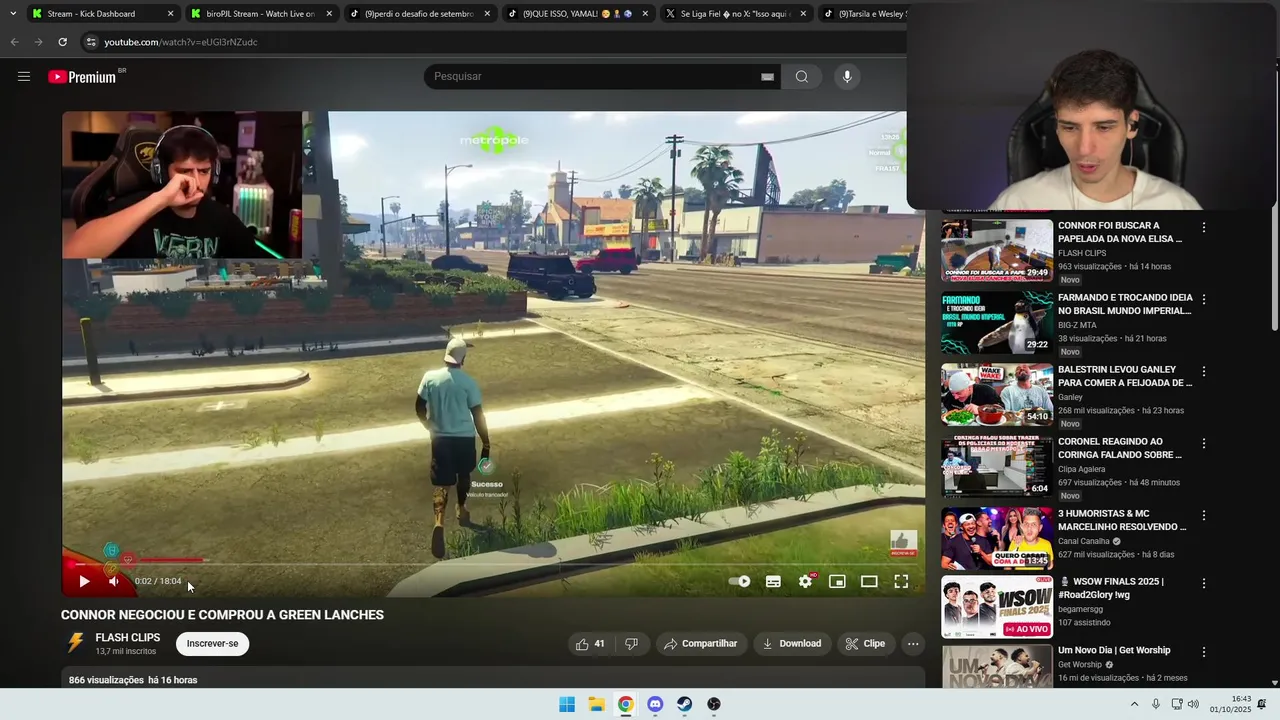Toggle the autoplay switch in player
This screenshot has width=1280, height=720.
click(x=740, y=581)
